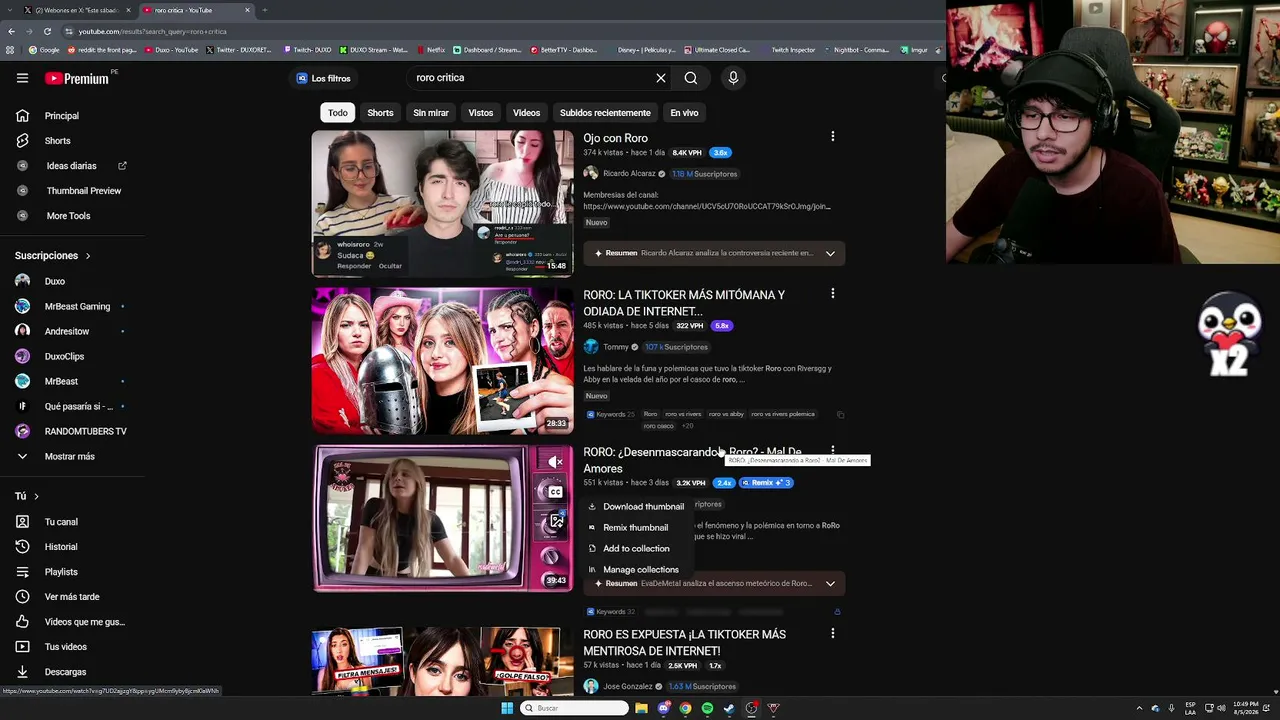Open the Netflix bookmark
Viewport: 1280px width, 720px height.
431,50
